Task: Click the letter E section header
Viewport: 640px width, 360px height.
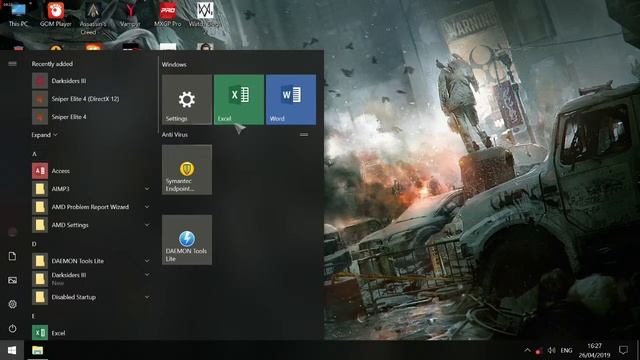Action: [34, 316]
